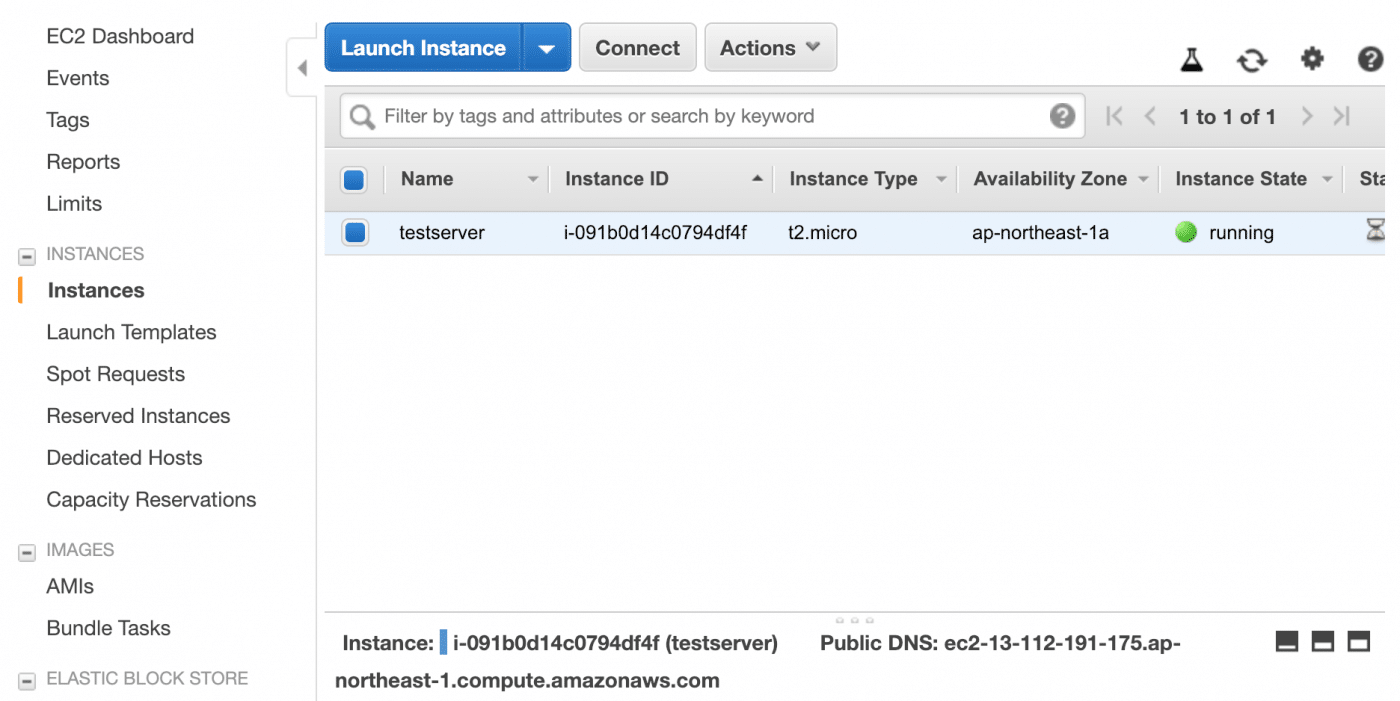Click the details pane resize handle dots

click(855, 620)
